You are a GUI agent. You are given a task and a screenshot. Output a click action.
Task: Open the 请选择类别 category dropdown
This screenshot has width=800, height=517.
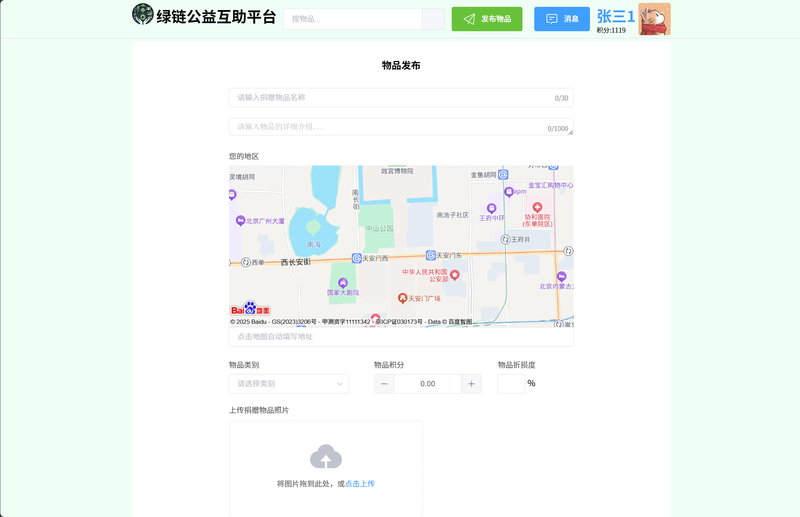pyautogui.click(x=289, y=384)
